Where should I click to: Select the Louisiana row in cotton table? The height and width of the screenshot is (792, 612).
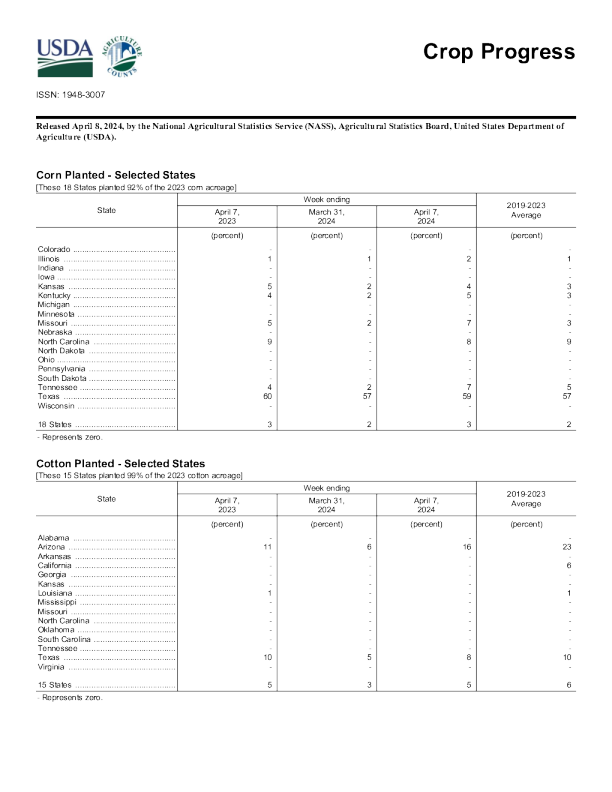coord(58,594)
